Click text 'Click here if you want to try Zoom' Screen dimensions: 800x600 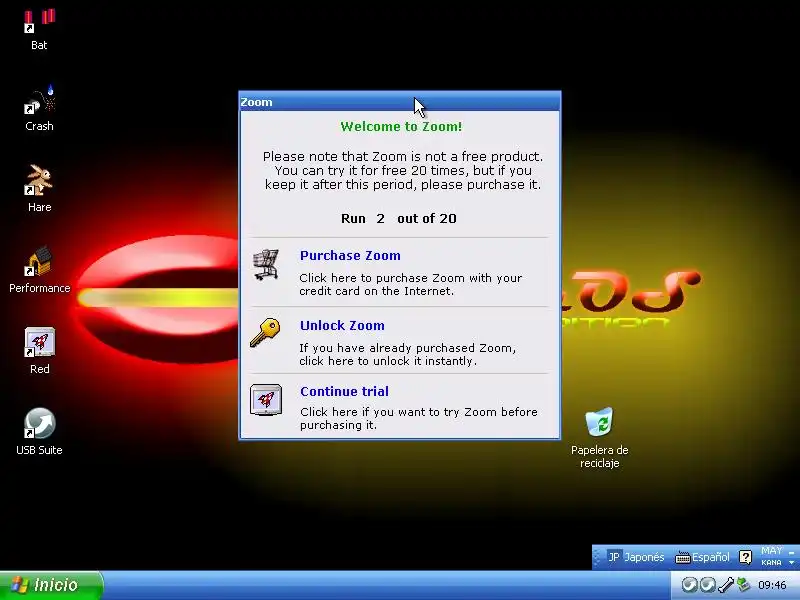398,412
